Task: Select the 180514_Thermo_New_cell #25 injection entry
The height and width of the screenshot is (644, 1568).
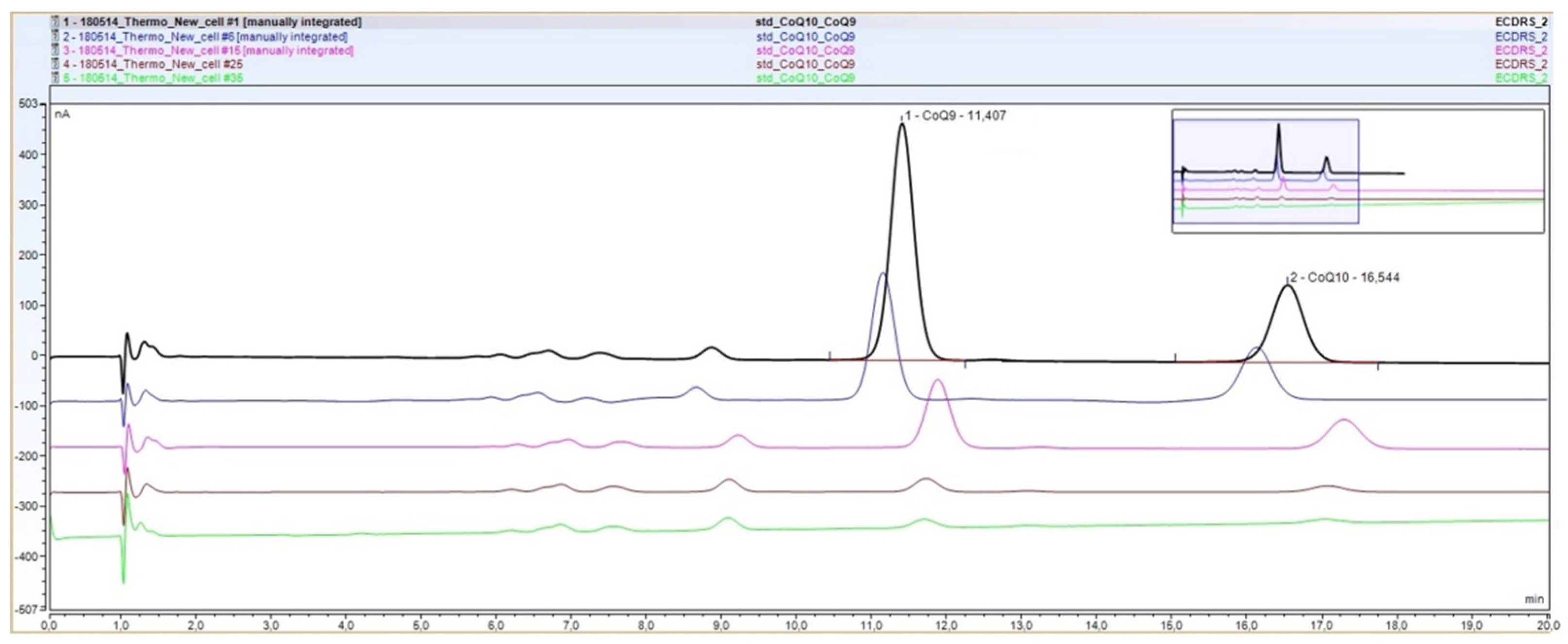Action: (153, 65)
